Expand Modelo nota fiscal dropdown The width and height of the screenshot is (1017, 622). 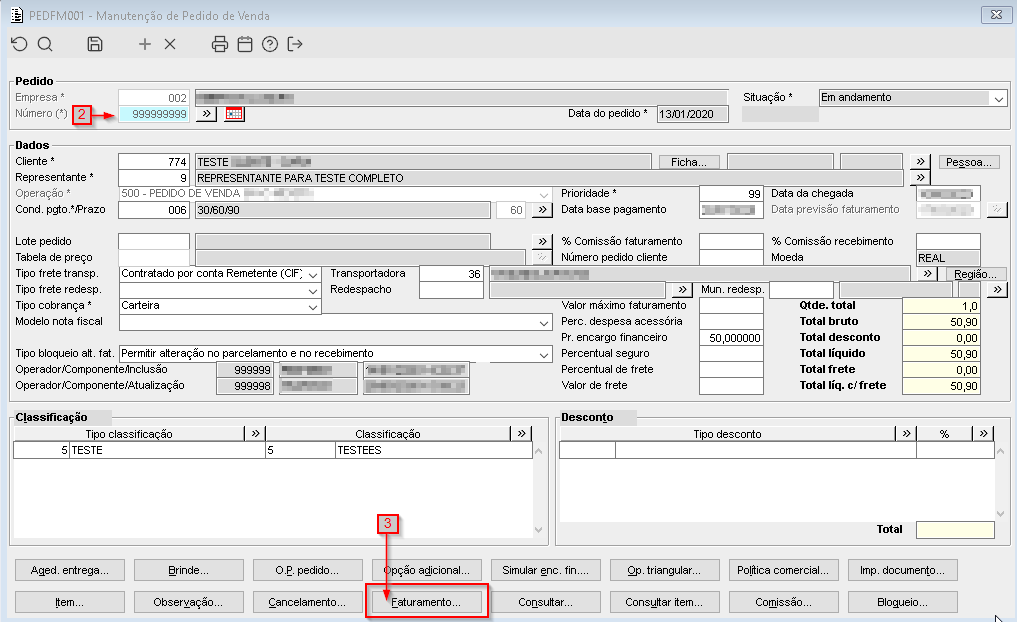pyautogui.click(x=544, y=322)
